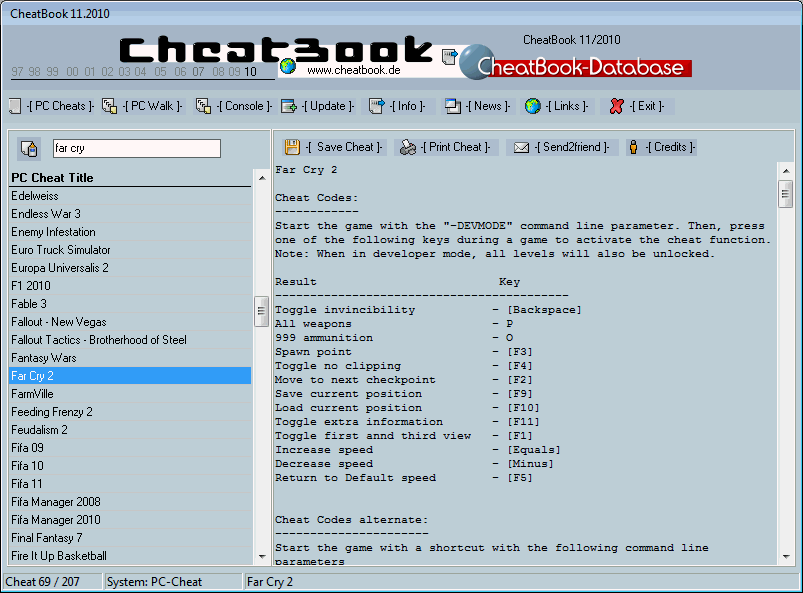Viewport: 803px width, 593px height.
Task: Click the red X Exit icon
Action: coord(617,106)
